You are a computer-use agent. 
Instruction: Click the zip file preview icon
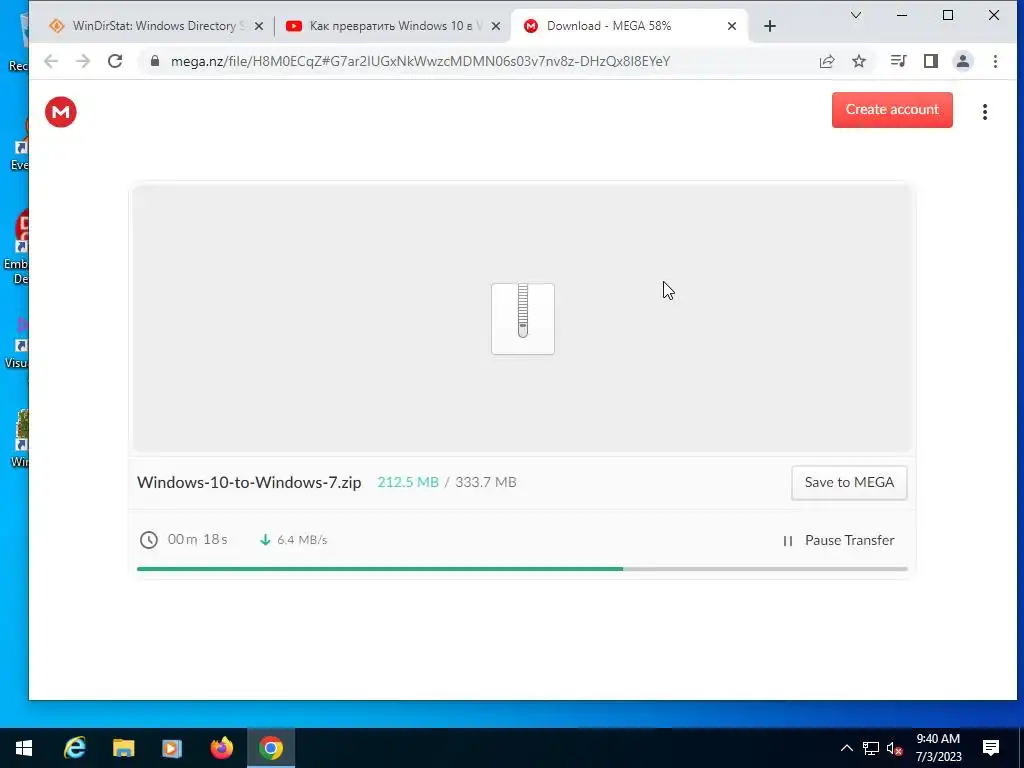click(522, 319)
